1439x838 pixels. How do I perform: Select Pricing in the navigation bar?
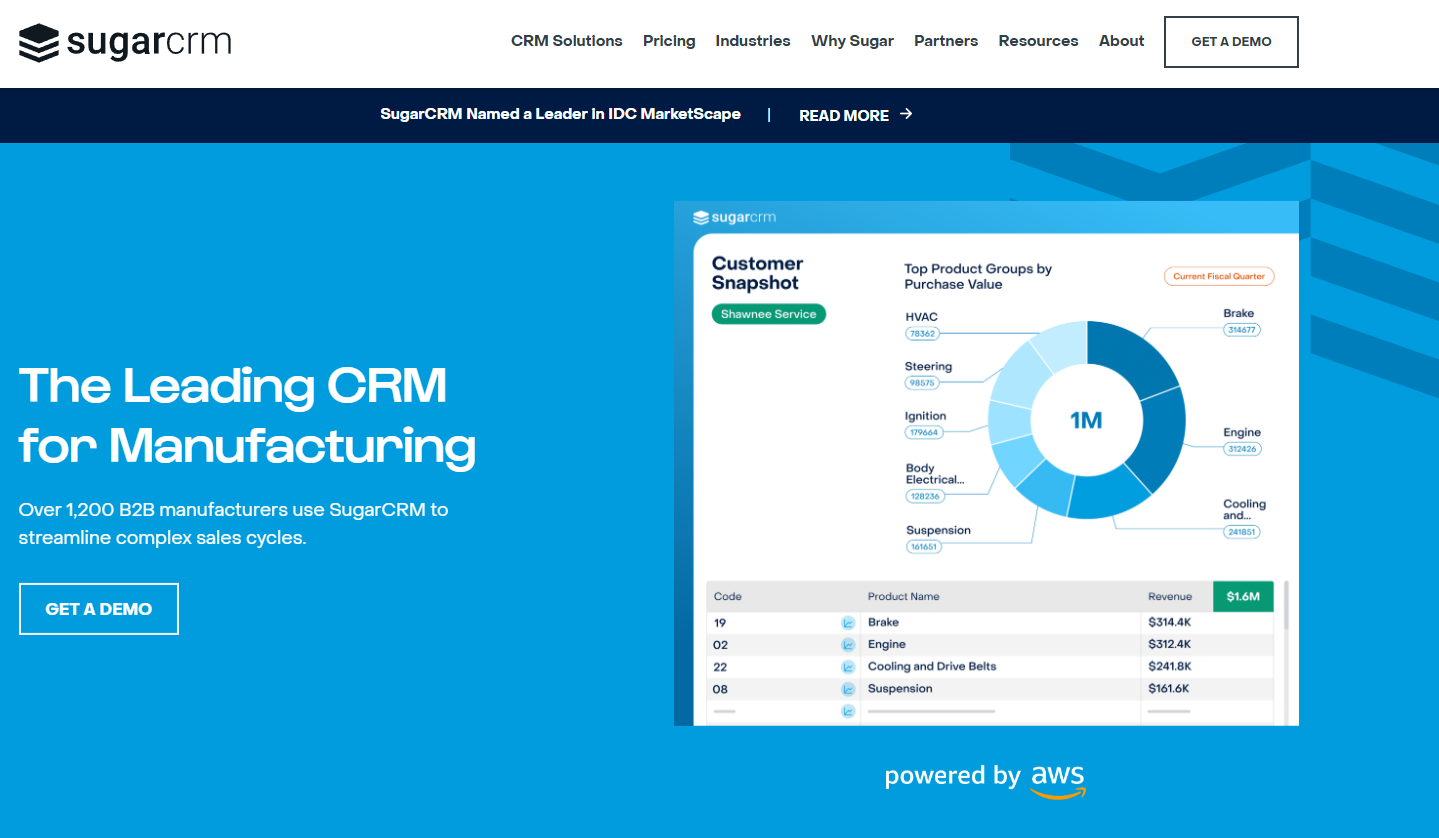[x=668, y=41]
